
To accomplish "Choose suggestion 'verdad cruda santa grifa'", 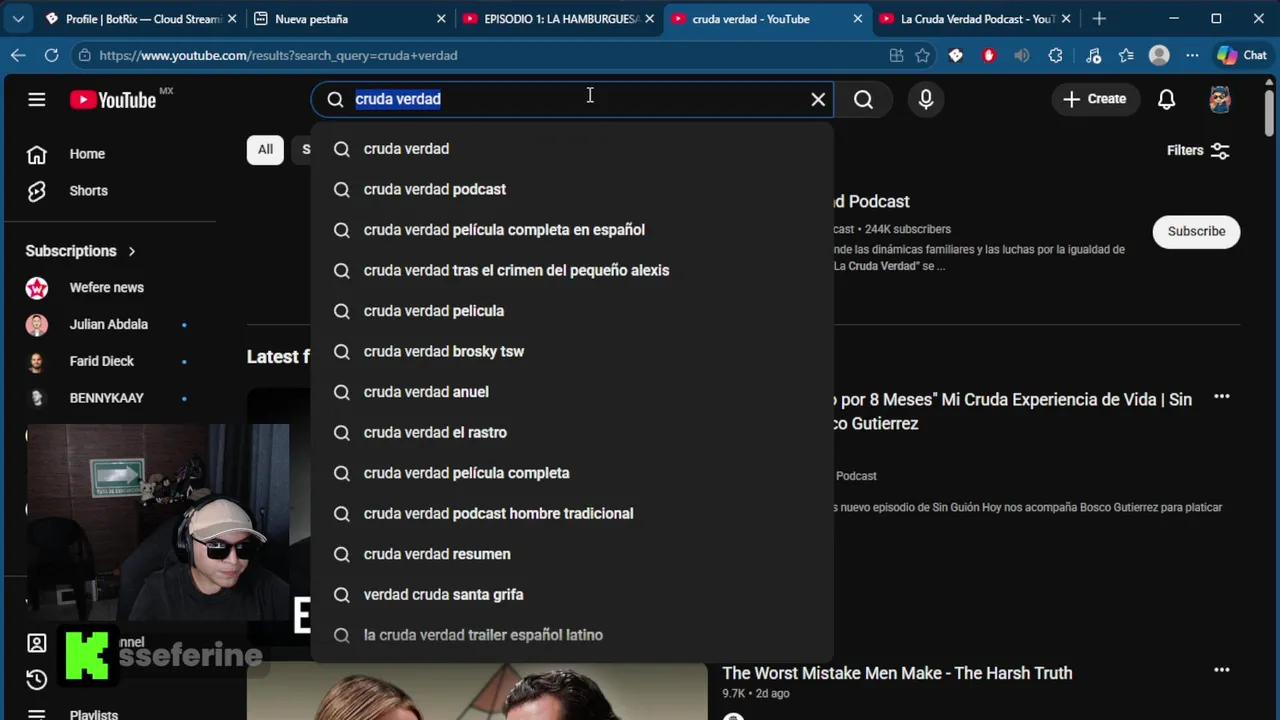I will [572, 594].
